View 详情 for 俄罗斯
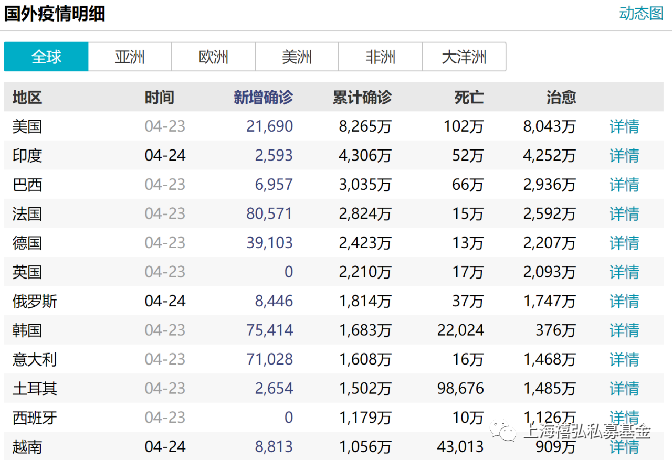 point(624,301)
